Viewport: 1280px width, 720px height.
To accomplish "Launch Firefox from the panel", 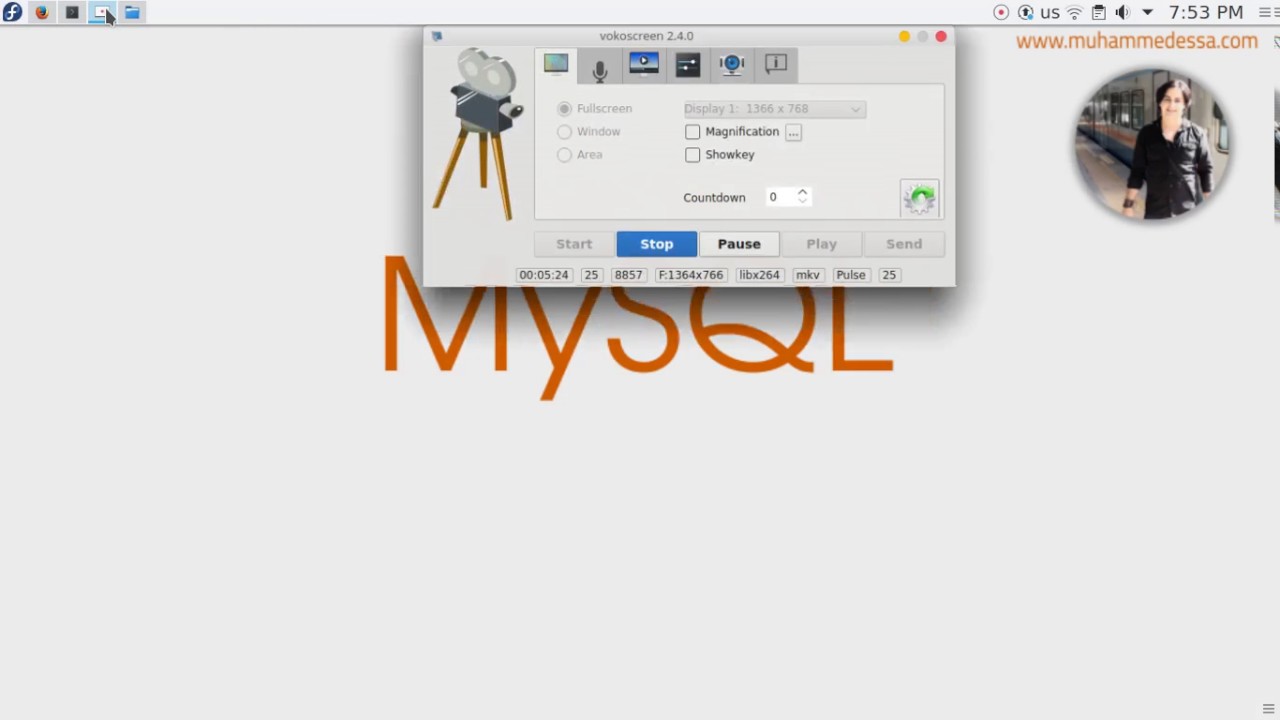I will 42,12.
